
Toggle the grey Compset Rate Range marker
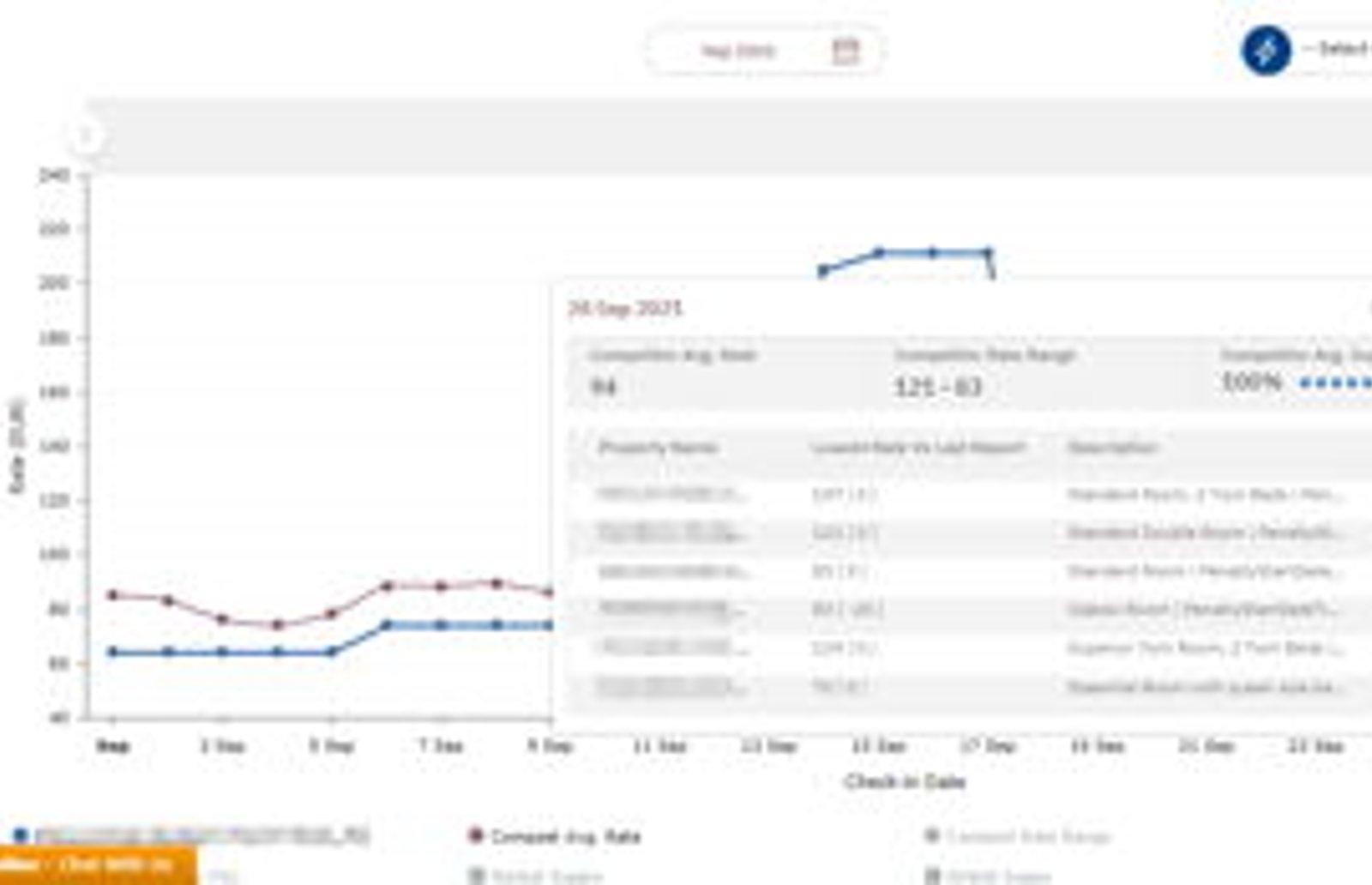(933, 834)
